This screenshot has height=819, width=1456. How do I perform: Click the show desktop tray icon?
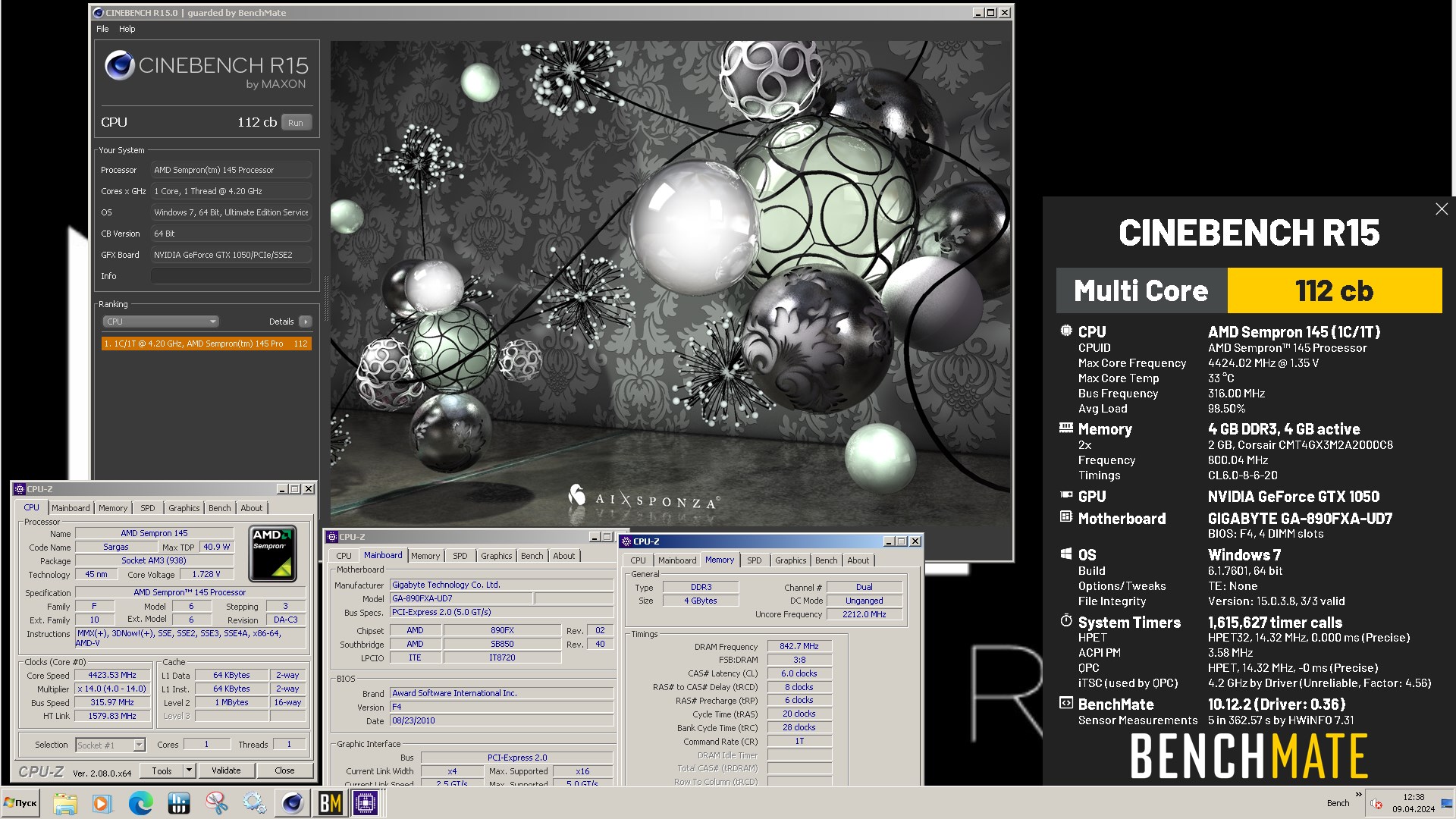point(1447,804)
